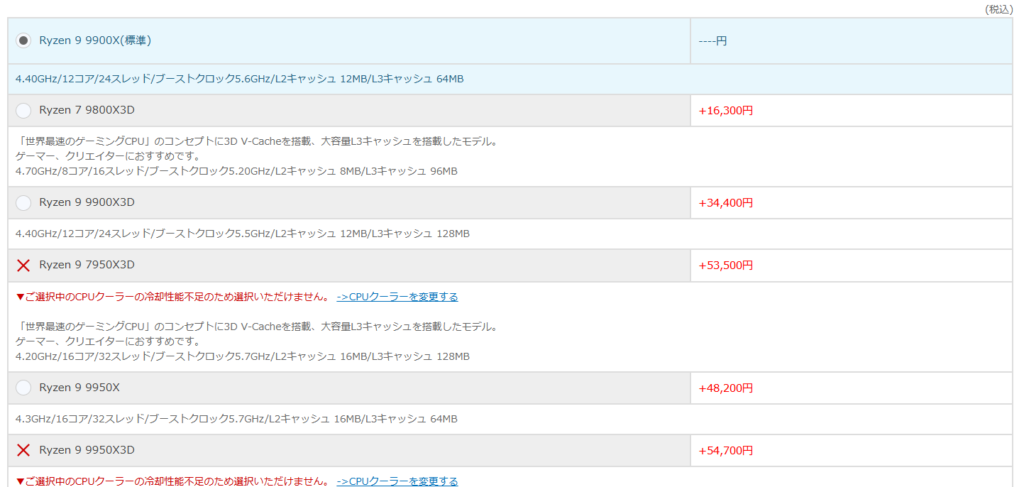Click the red cooling warning under Ryzen 9 7950X3D
Image resolution: width=1024 pixels, height=487 pixels.
tap(172, 297)
